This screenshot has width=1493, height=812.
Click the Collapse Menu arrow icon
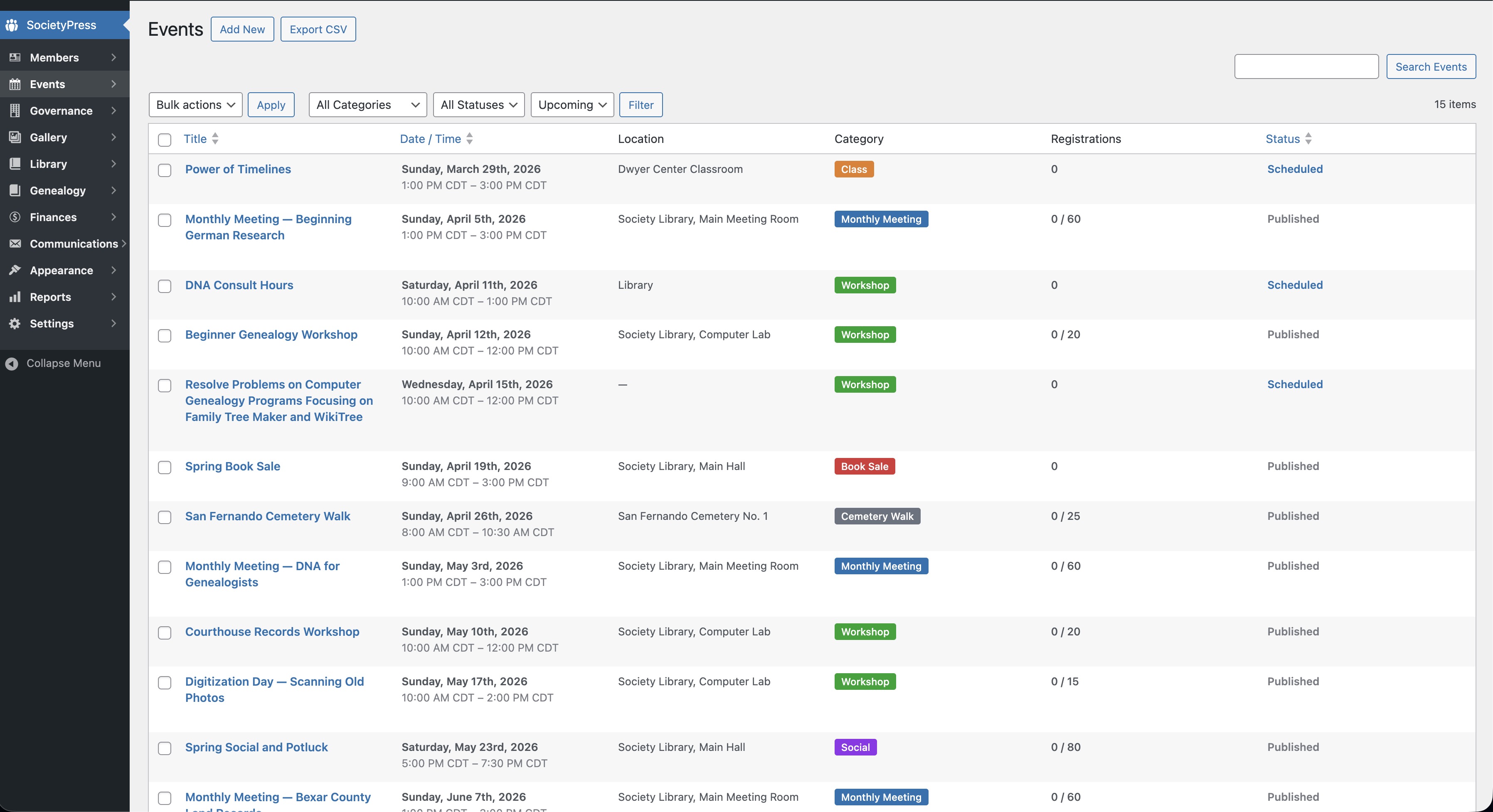12,363
